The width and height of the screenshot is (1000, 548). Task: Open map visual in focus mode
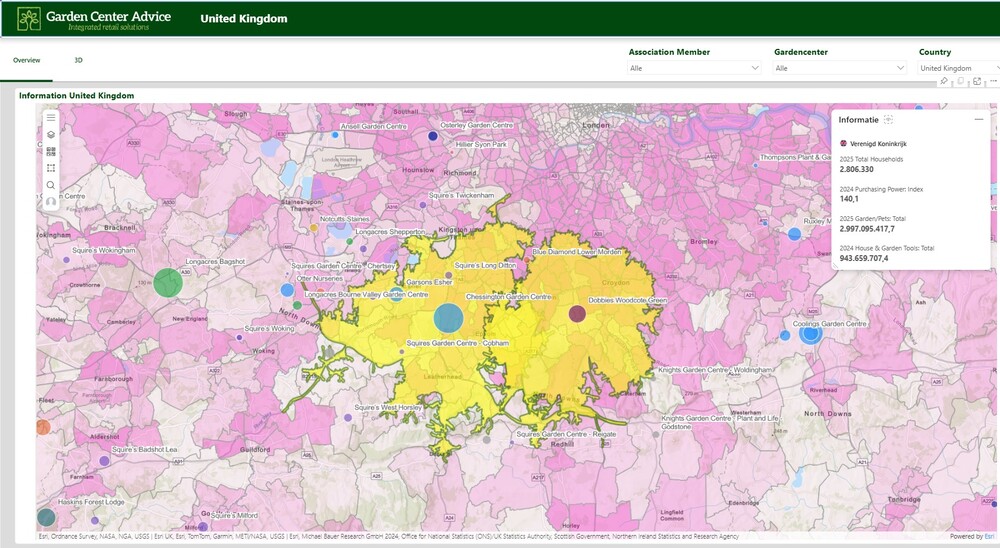tap(977, 82)
